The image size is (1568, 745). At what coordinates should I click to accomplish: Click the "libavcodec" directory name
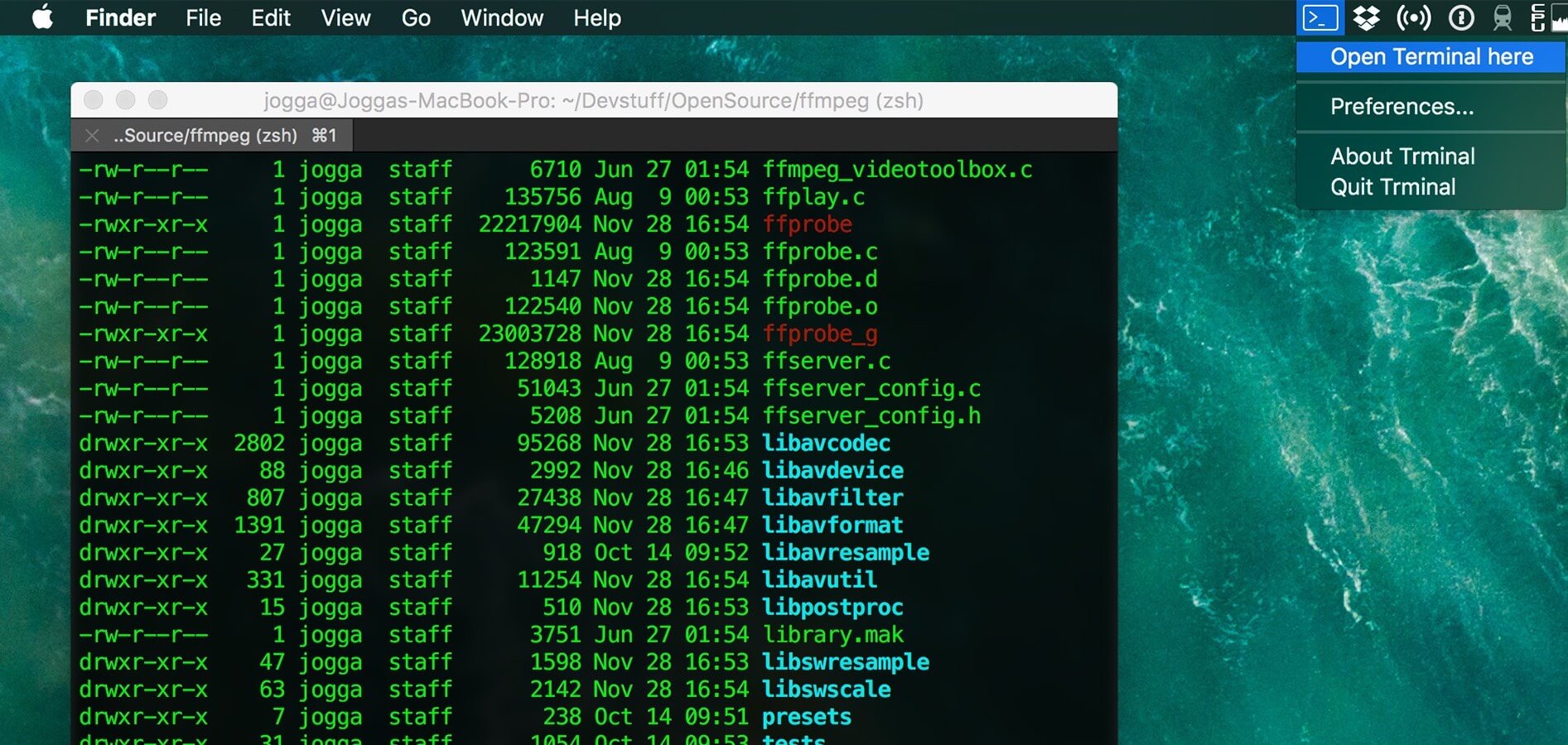827,443
